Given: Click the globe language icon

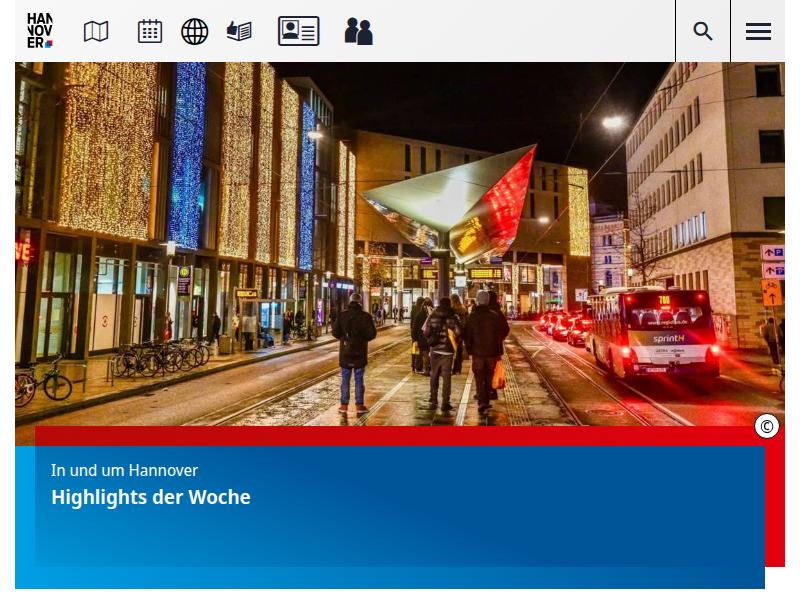Looking at the screenshot, I should click(x=194, y=31).
